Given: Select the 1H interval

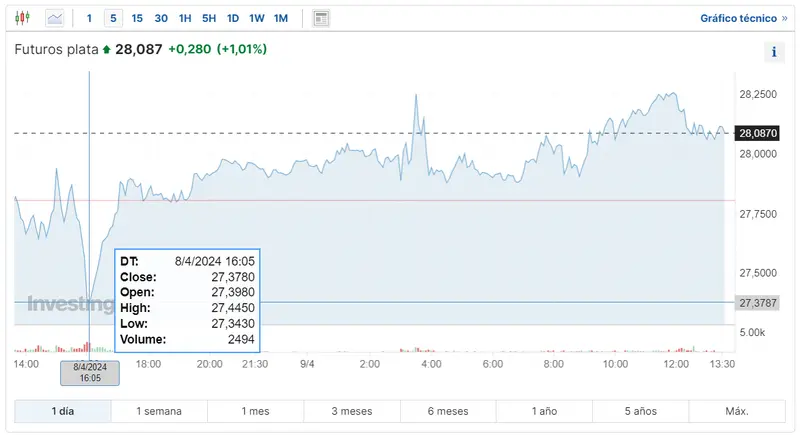Looking at the screenshot, I should coord(185,18).
